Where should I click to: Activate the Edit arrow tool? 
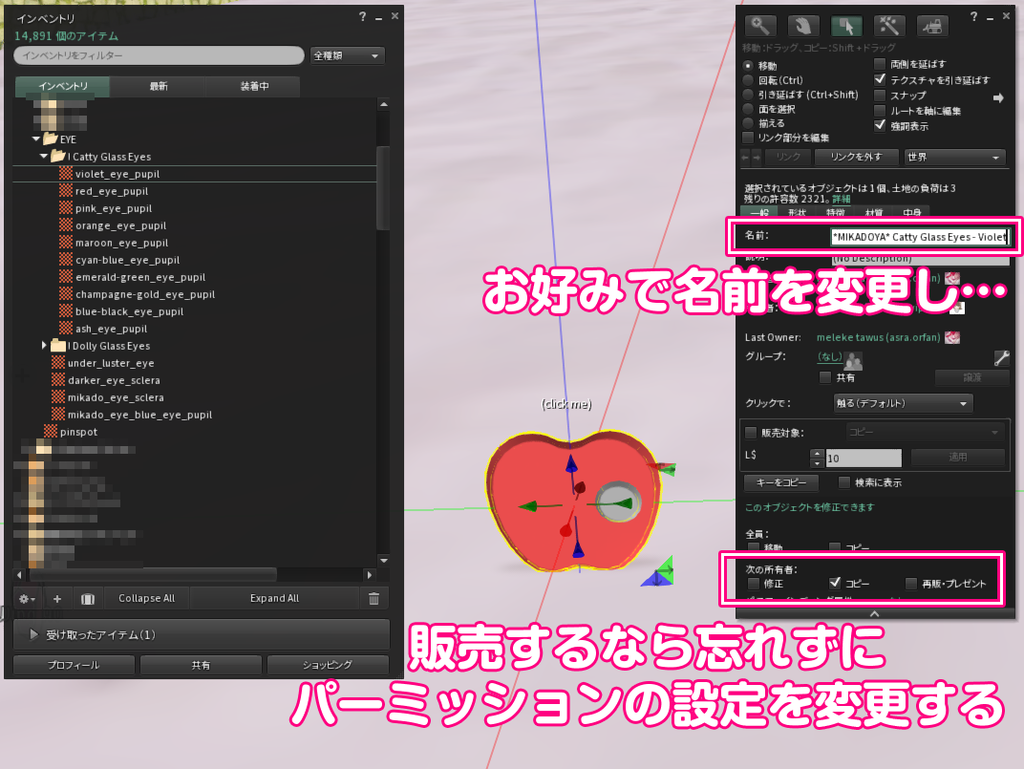(x=845, y=25)
